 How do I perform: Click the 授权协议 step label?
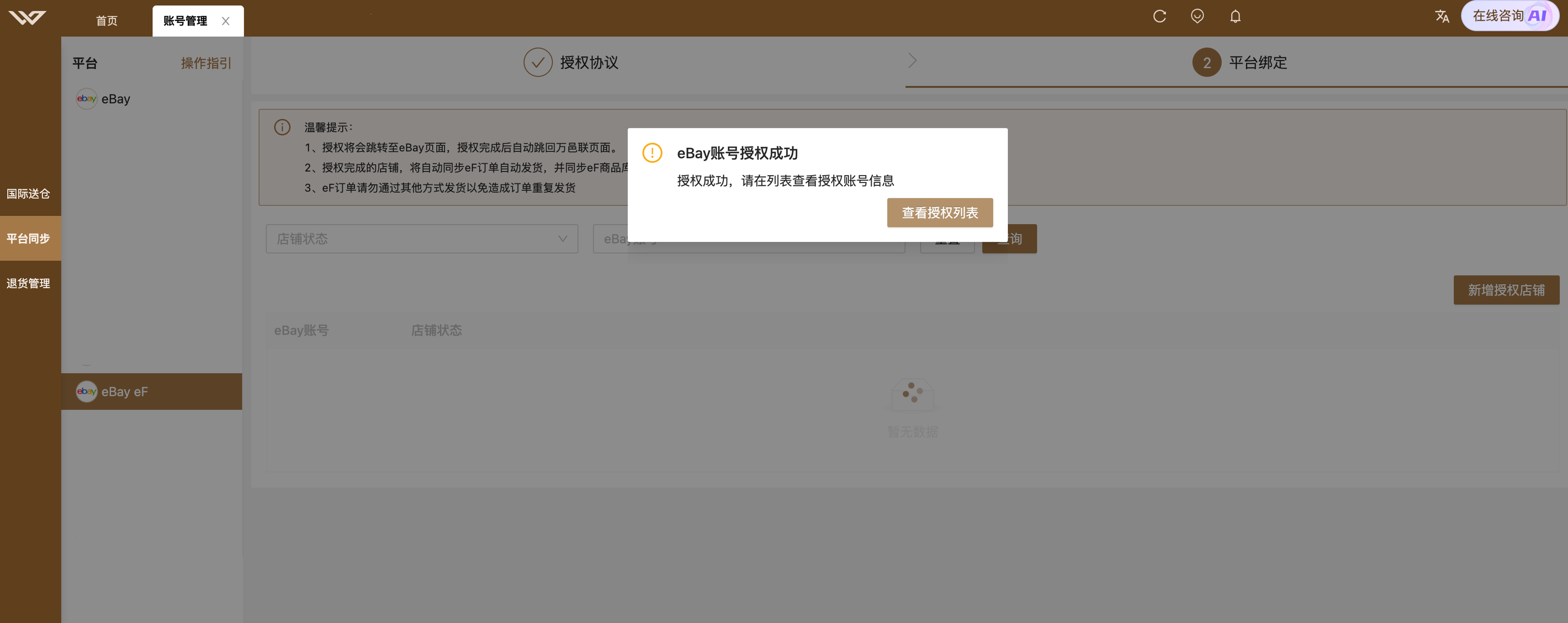589,63
